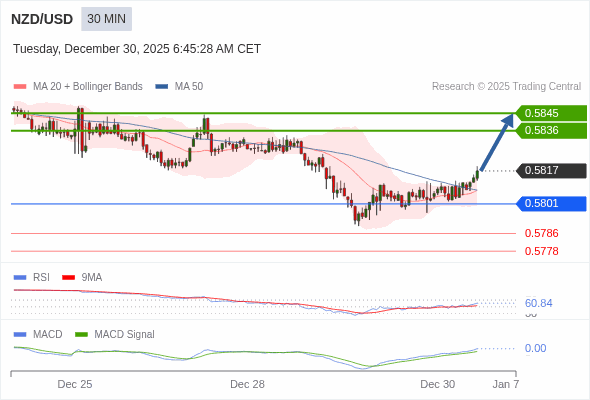590x400 pixels.
Task: Click the Dec 30 date axis label
Action: (x=438, y=384)
